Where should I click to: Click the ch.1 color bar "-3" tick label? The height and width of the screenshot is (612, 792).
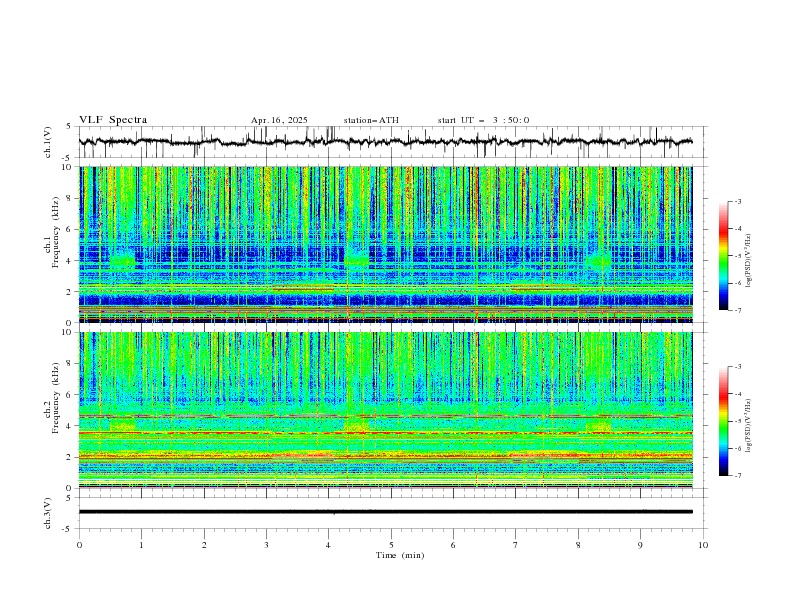click(738, 201)
